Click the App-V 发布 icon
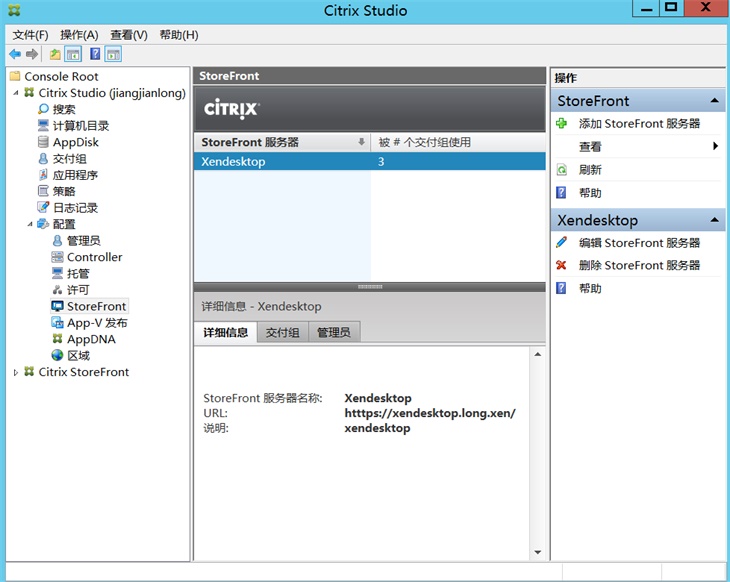The width and height of the screenshot is (730, 582). (x=57, y=322)
